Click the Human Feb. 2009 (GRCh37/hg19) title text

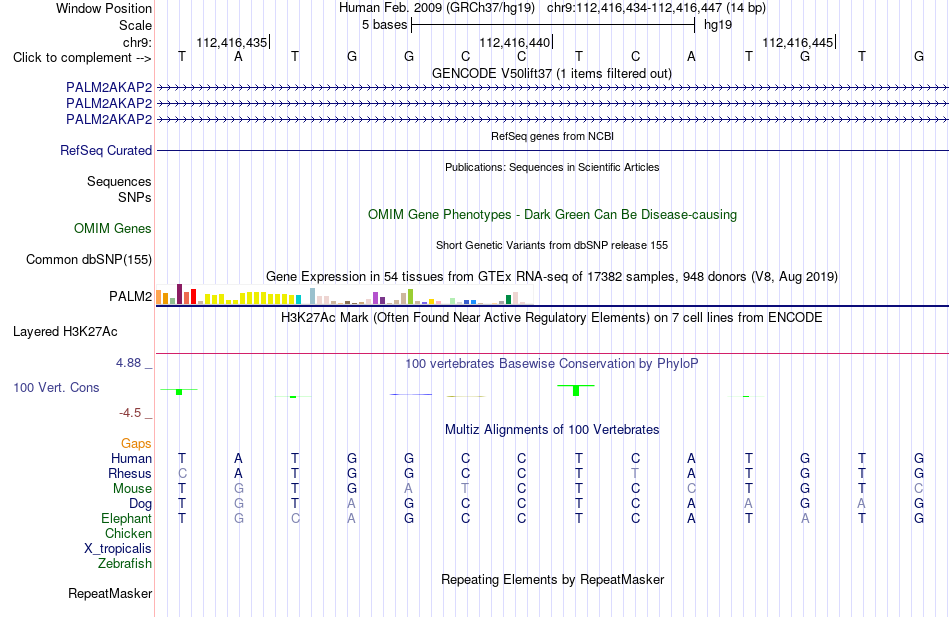pos(437,8)
